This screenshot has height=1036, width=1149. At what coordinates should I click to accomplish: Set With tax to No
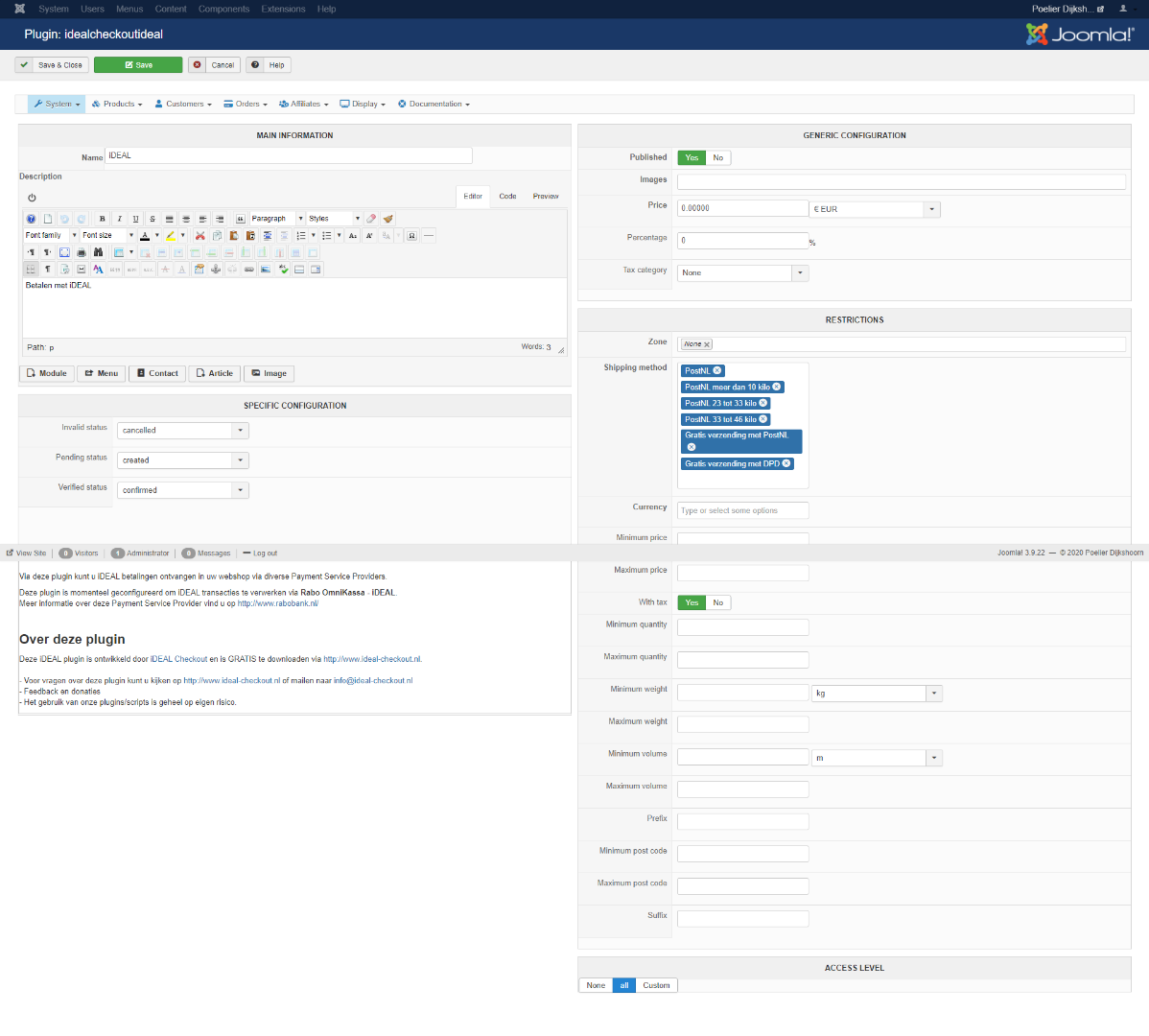coord(718,603)
